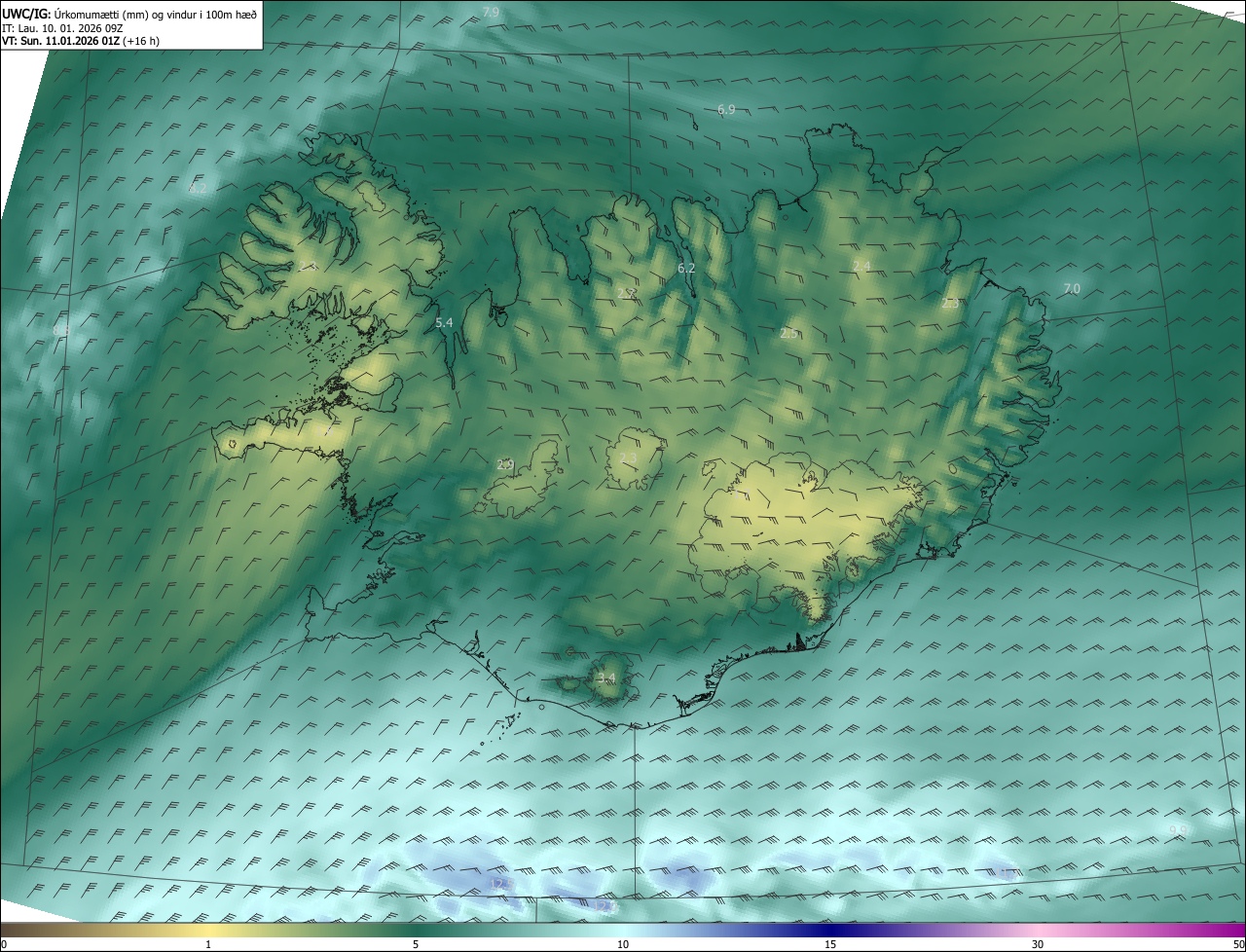Click the colorbar label "1"
1246x952 pixels.
pyautogui.click(x=208, y=944)
